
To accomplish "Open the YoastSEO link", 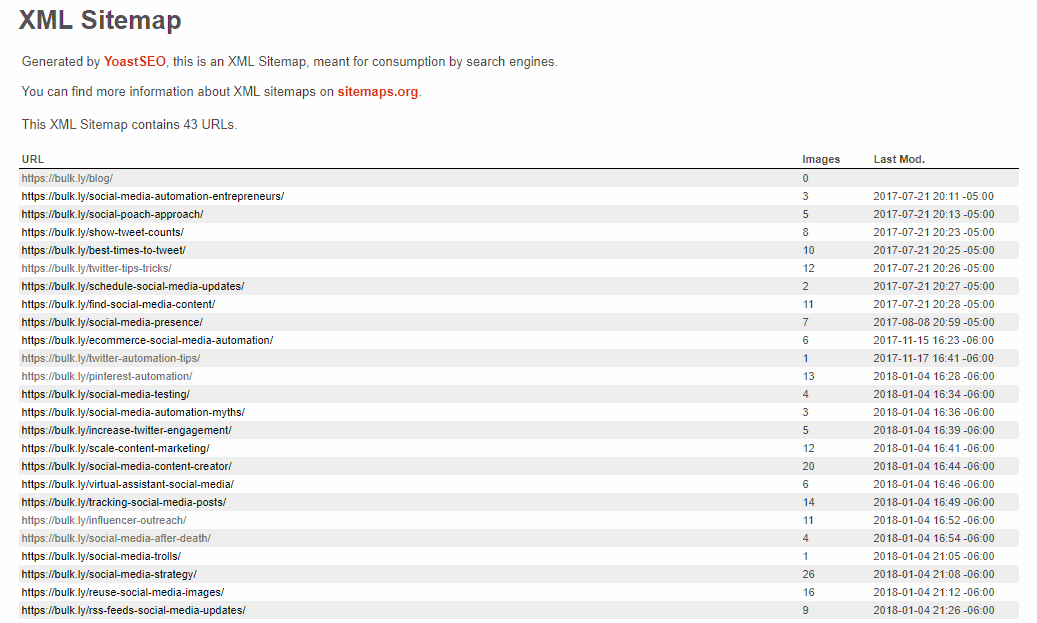I will coord(134,62).
